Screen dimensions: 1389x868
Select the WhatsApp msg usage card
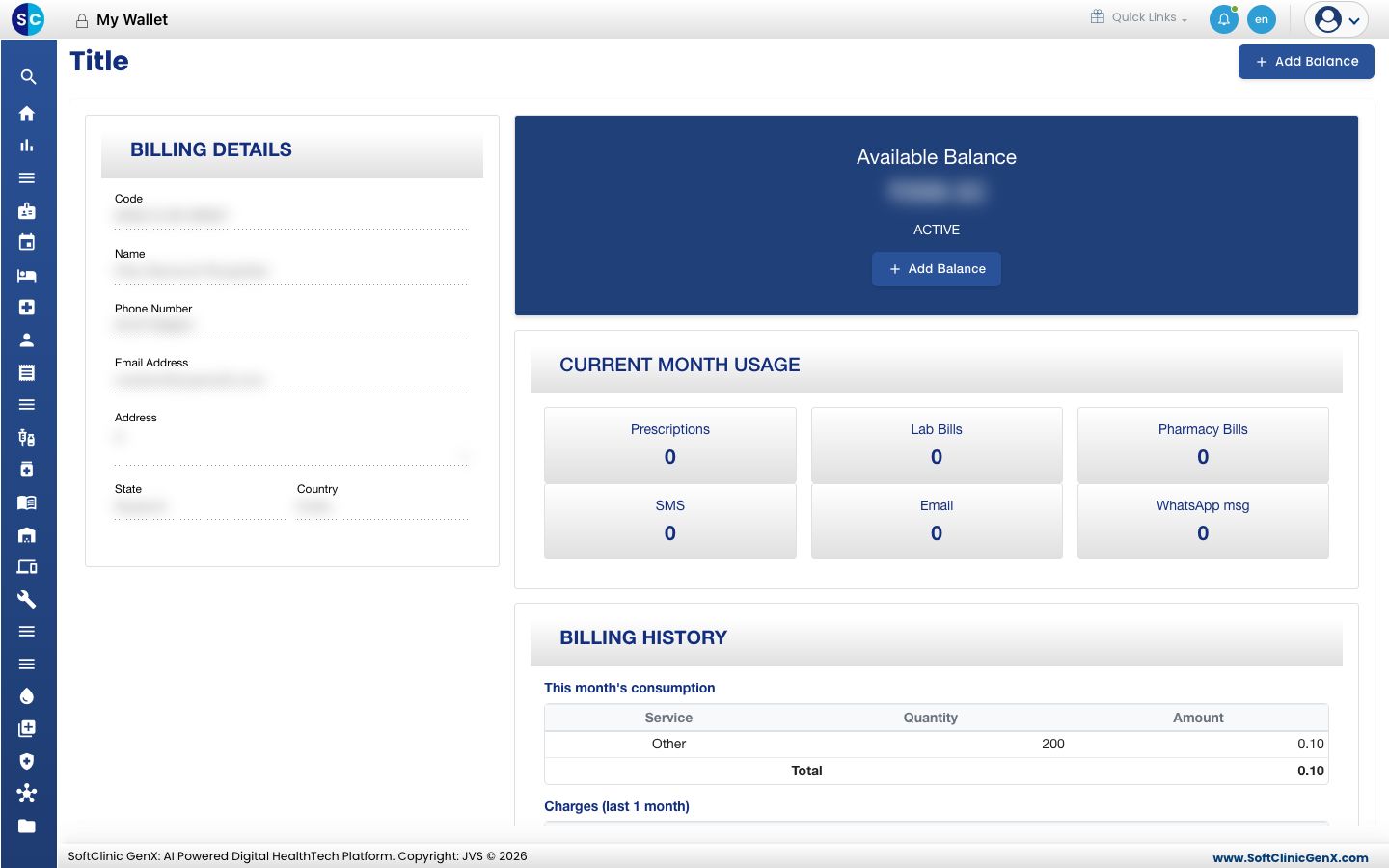point(1203,521)
